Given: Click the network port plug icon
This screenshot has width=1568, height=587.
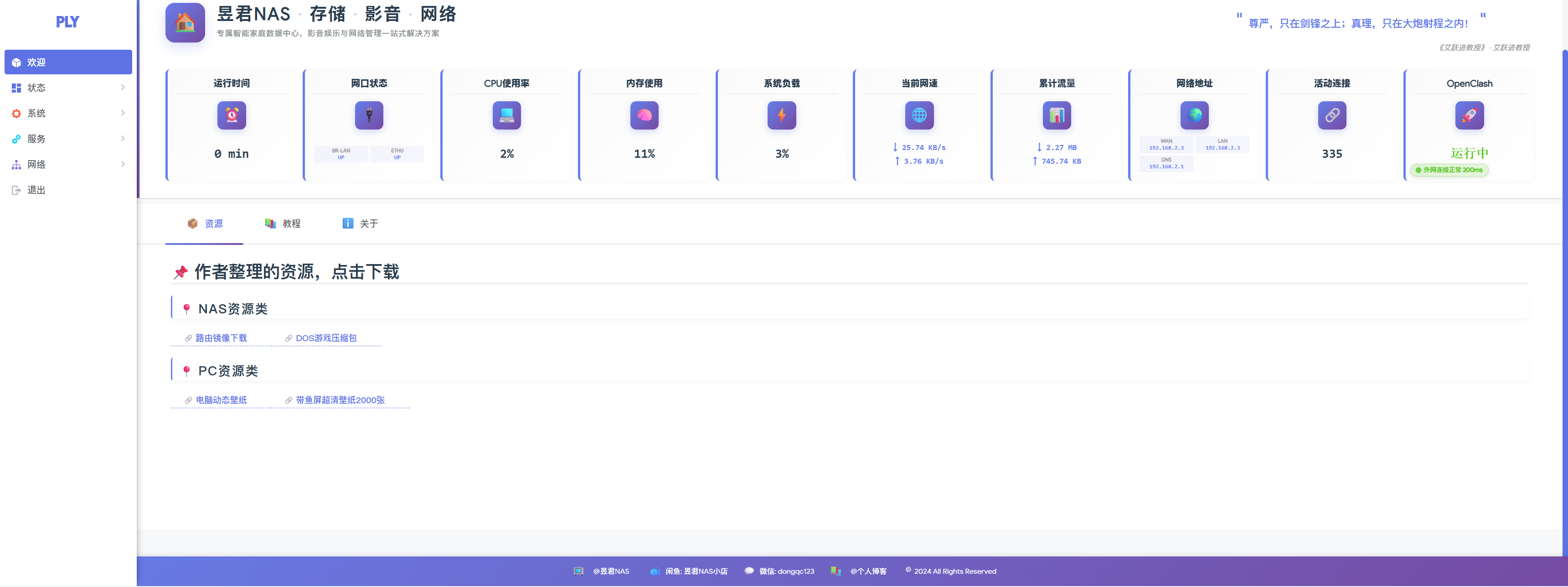Looking at the screenshot, I should [369, 115].
